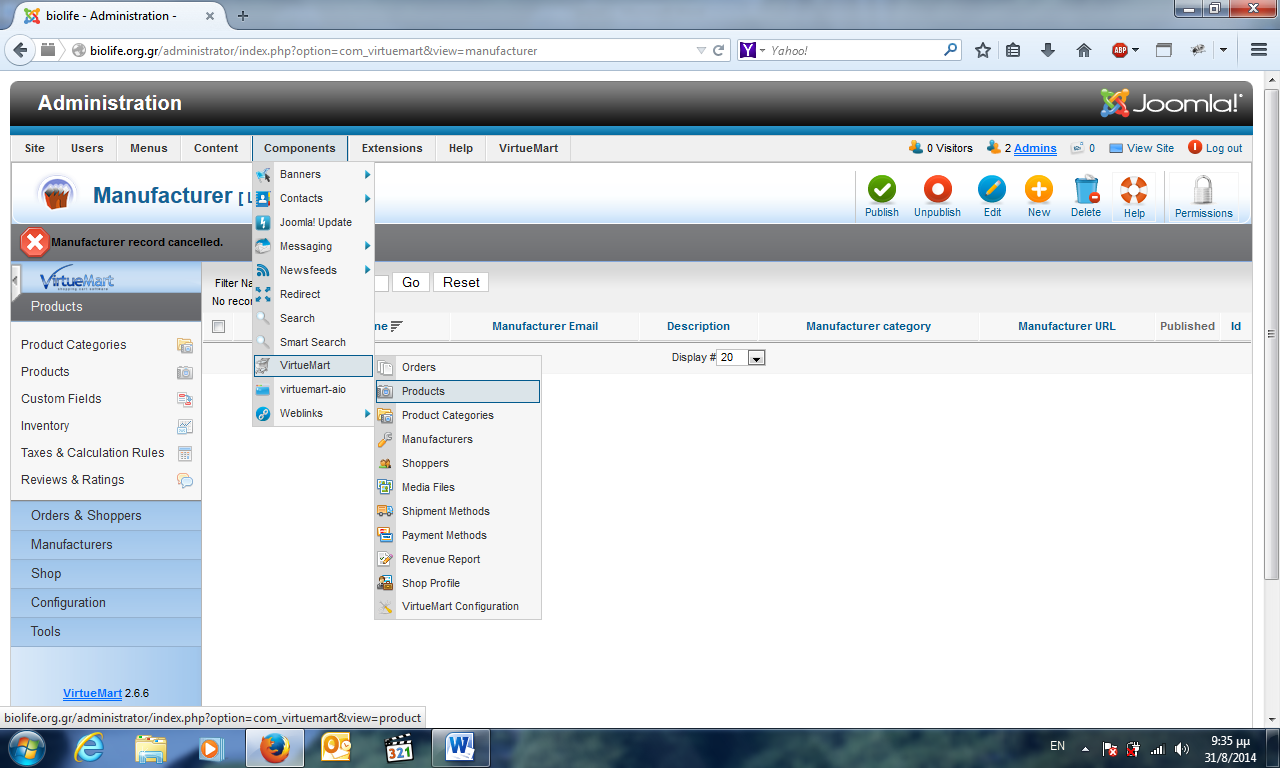Click the red Unpublish toolbar icon
Screen dimensions: 1280x768
click(937, 189)
